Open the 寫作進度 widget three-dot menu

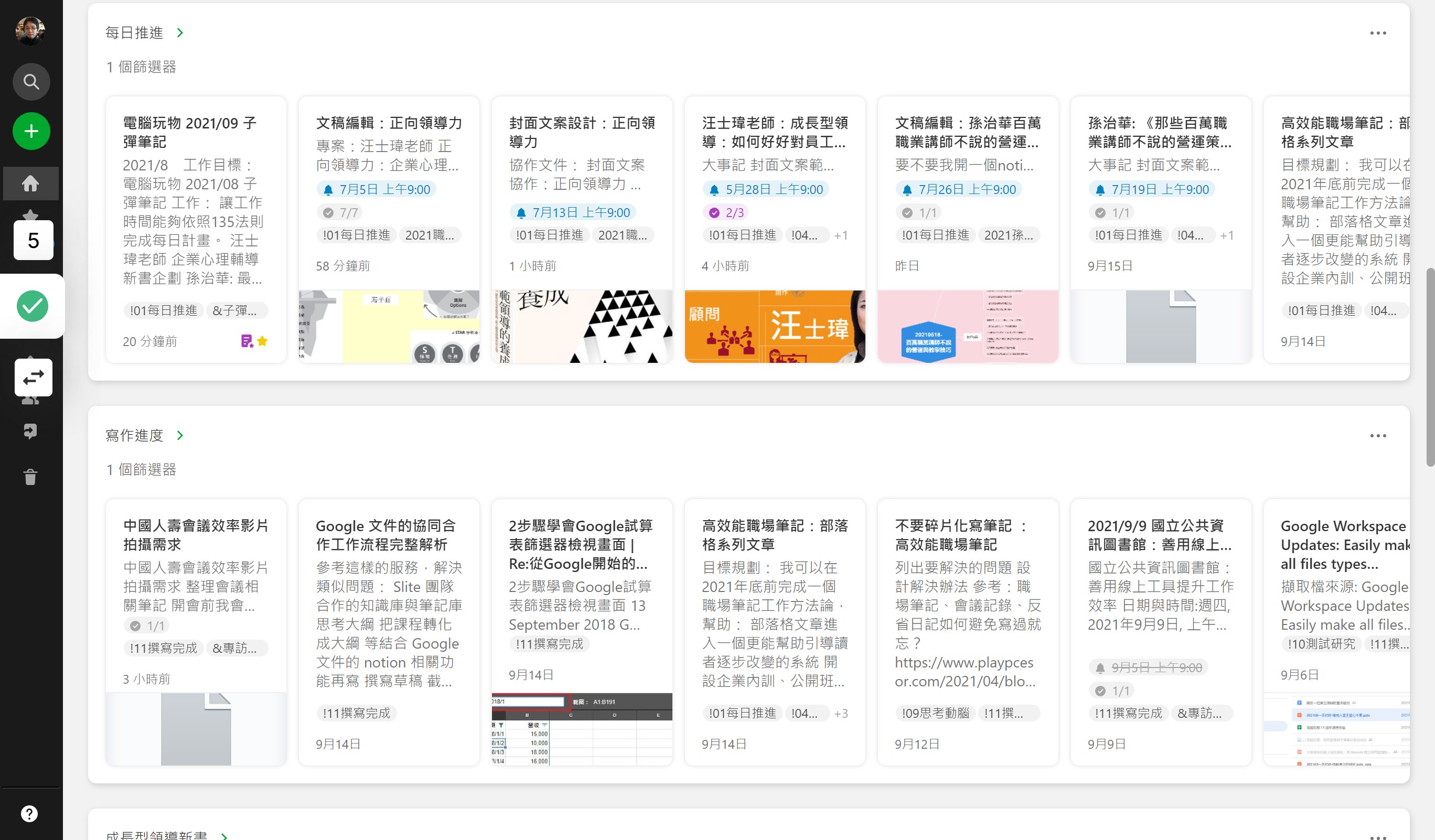pos(1377,436)
